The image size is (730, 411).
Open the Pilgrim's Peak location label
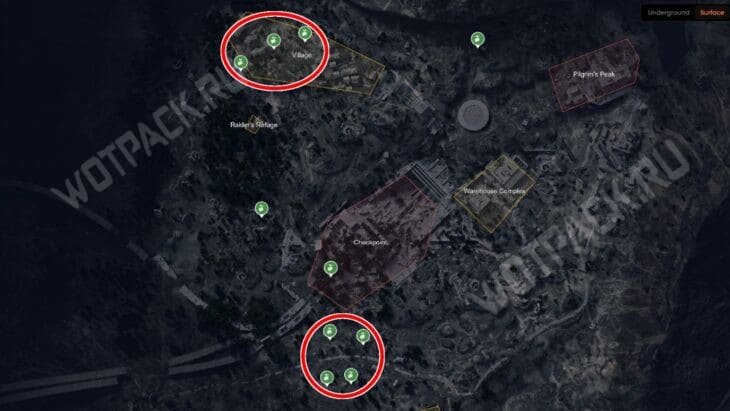tap(594, 74)
